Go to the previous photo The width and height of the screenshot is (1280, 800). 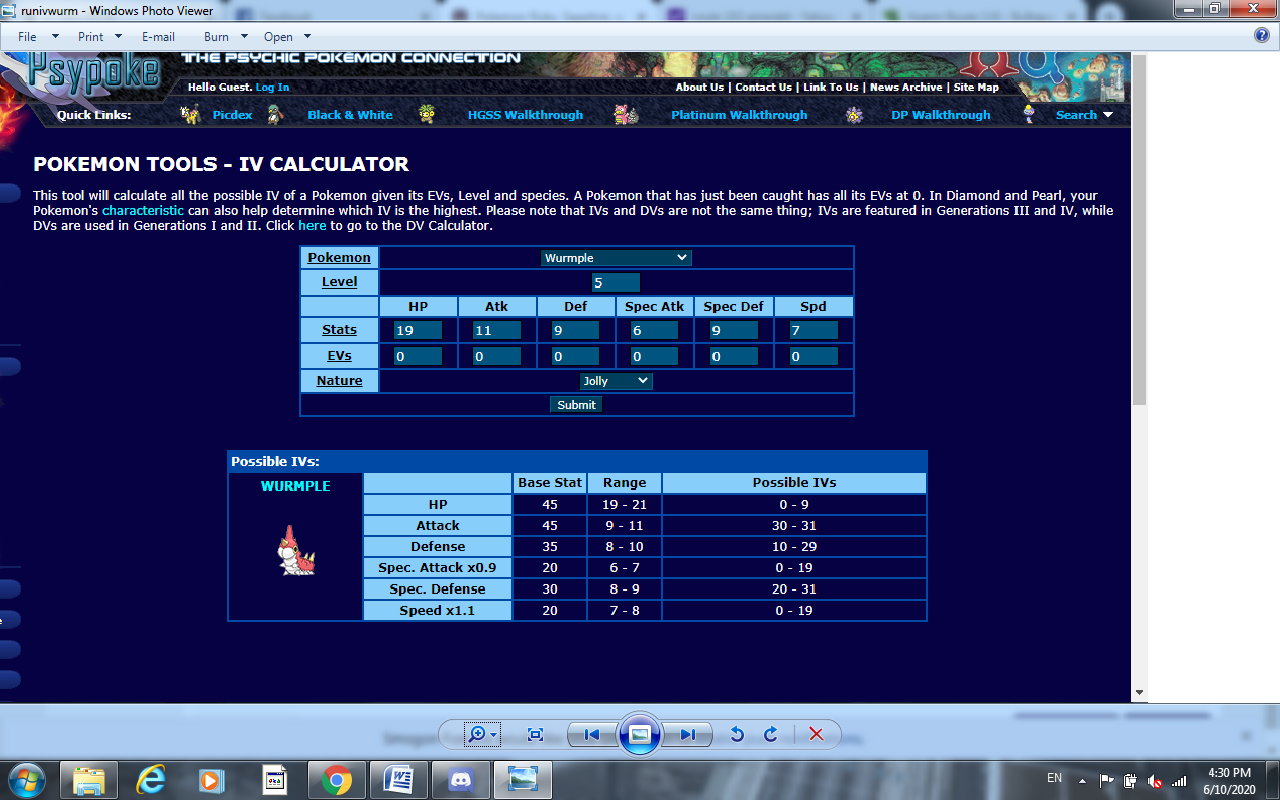(592, 735)
